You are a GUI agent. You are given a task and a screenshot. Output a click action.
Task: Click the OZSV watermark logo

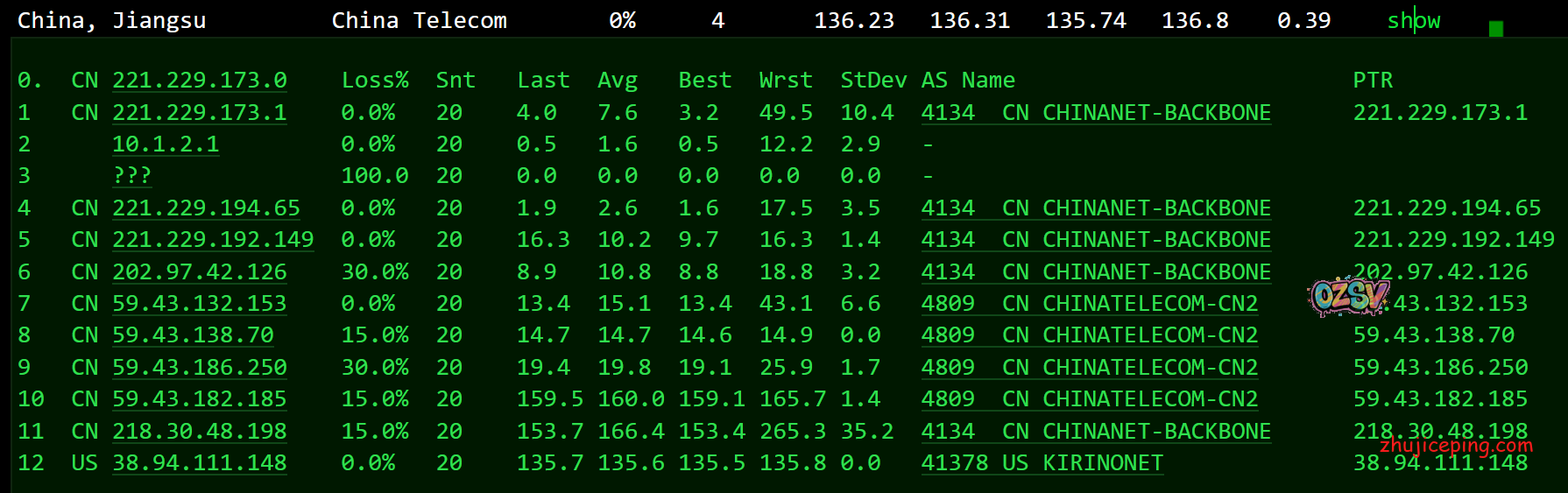pos(1348,297)
